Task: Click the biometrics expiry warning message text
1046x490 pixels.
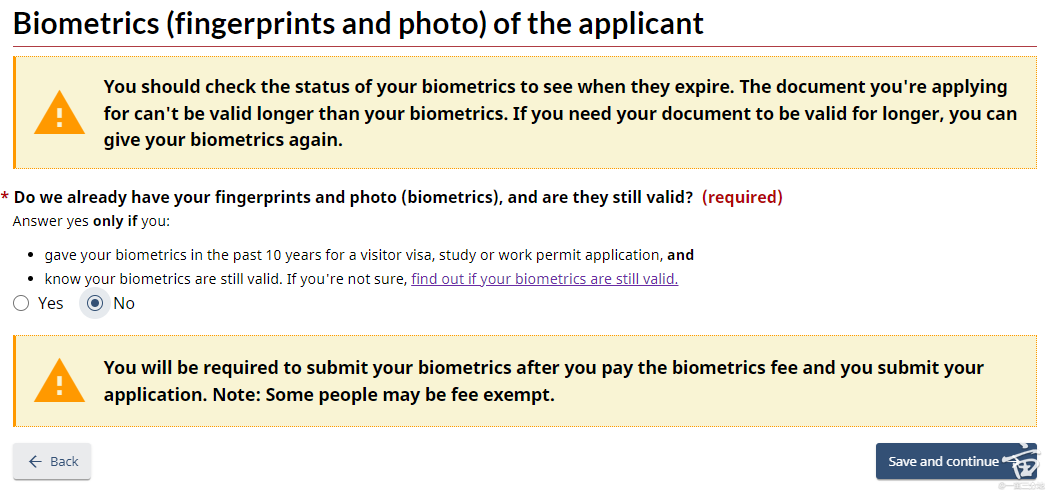Action: point(560,113)
